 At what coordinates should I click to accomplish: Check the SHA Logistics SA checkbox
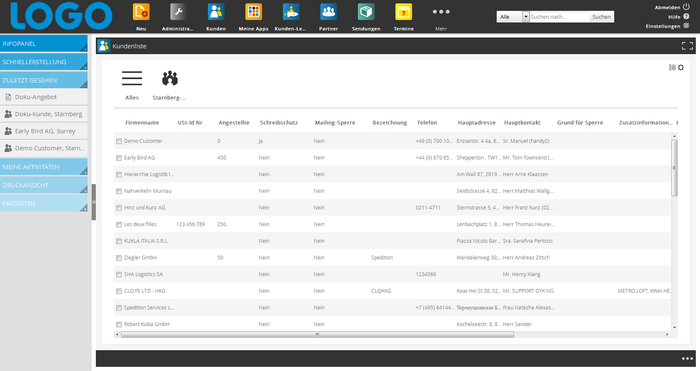pos(119,275)
